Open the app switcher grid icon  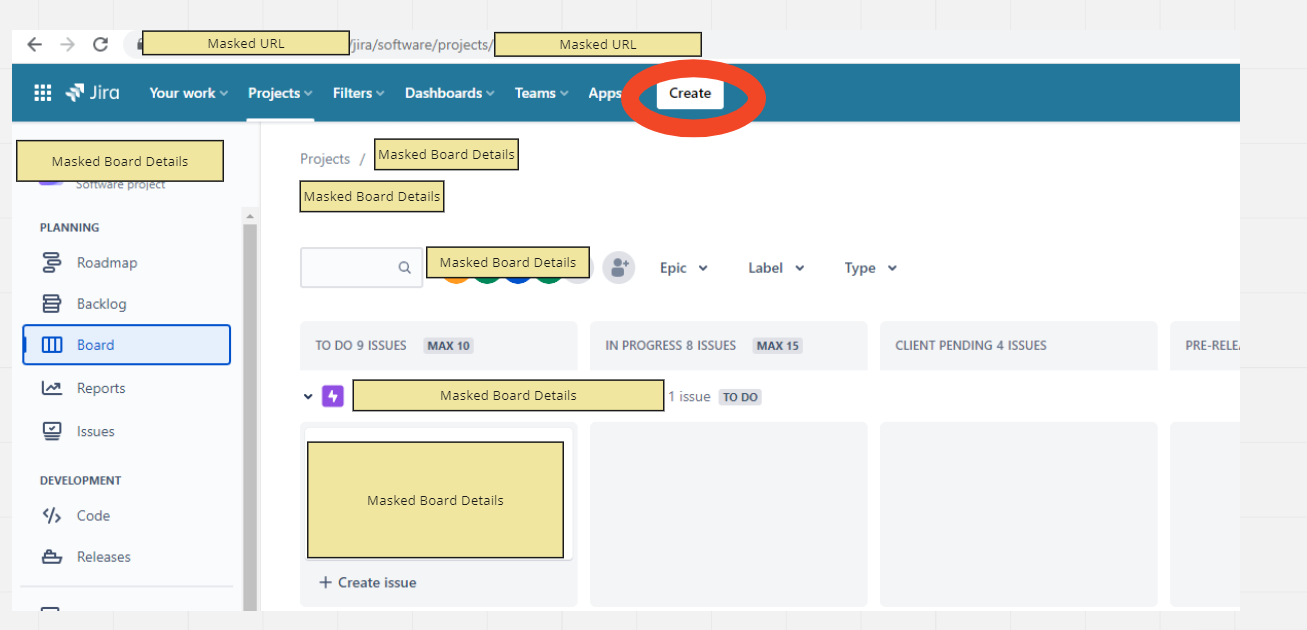[x=43, y=93]
